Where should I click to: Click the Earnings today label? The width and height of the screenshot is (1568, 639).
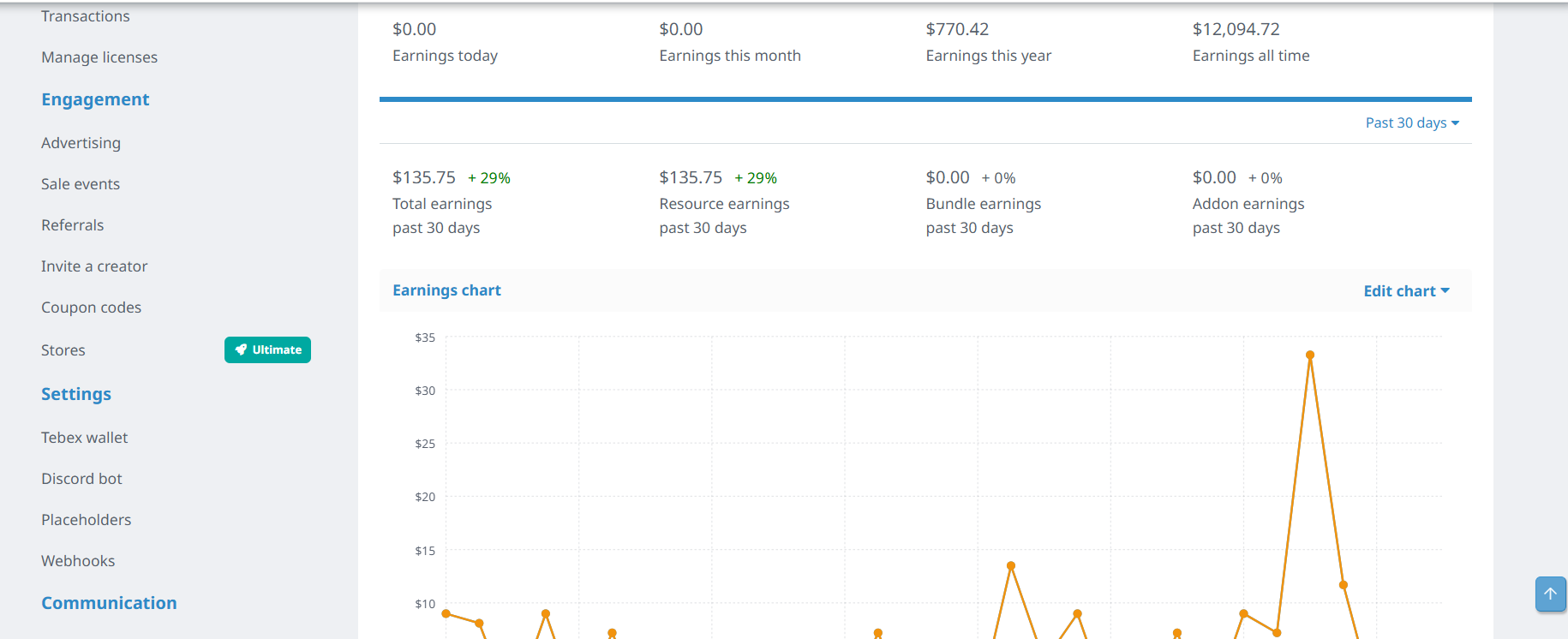click(x=445, y=56)
